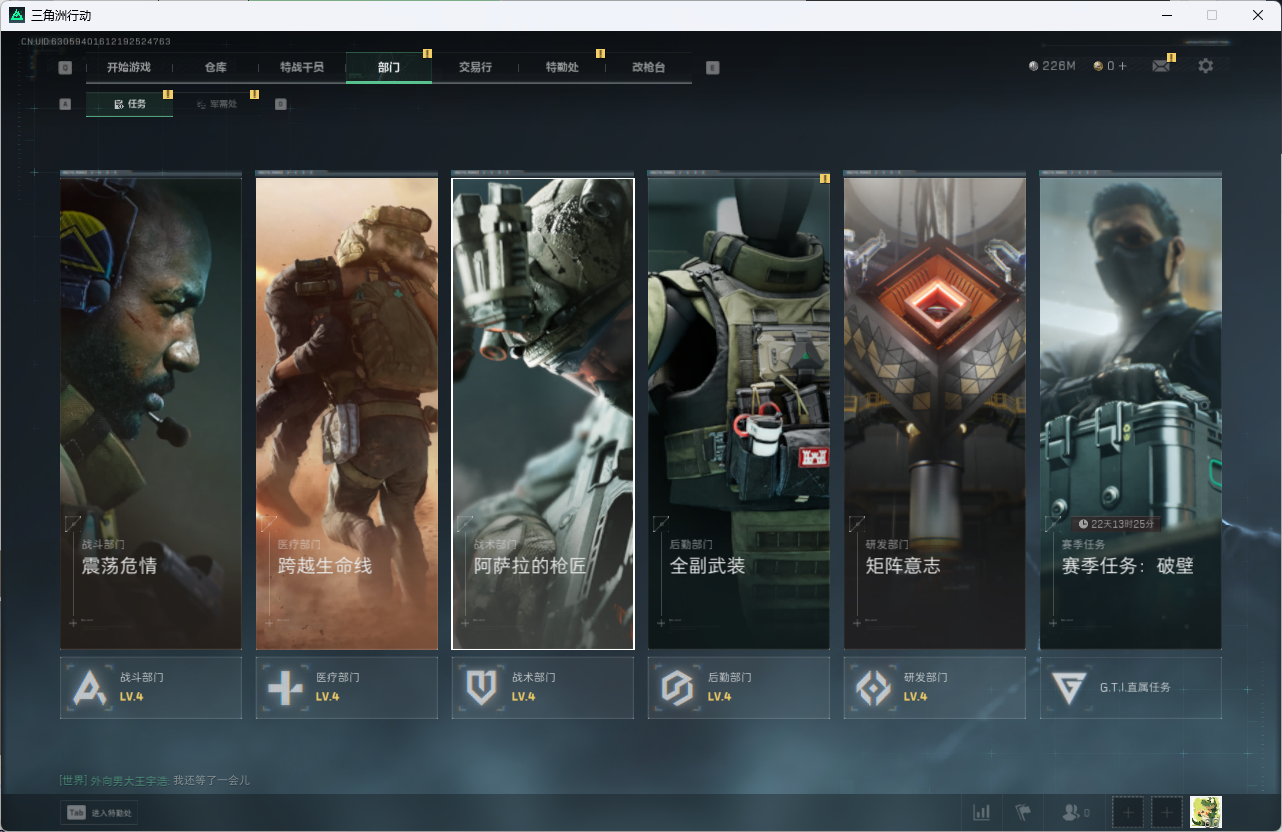Viewport: 1282px width, 832px height.
Task: Click the research department diamond icon
Action: coord(873,688)
